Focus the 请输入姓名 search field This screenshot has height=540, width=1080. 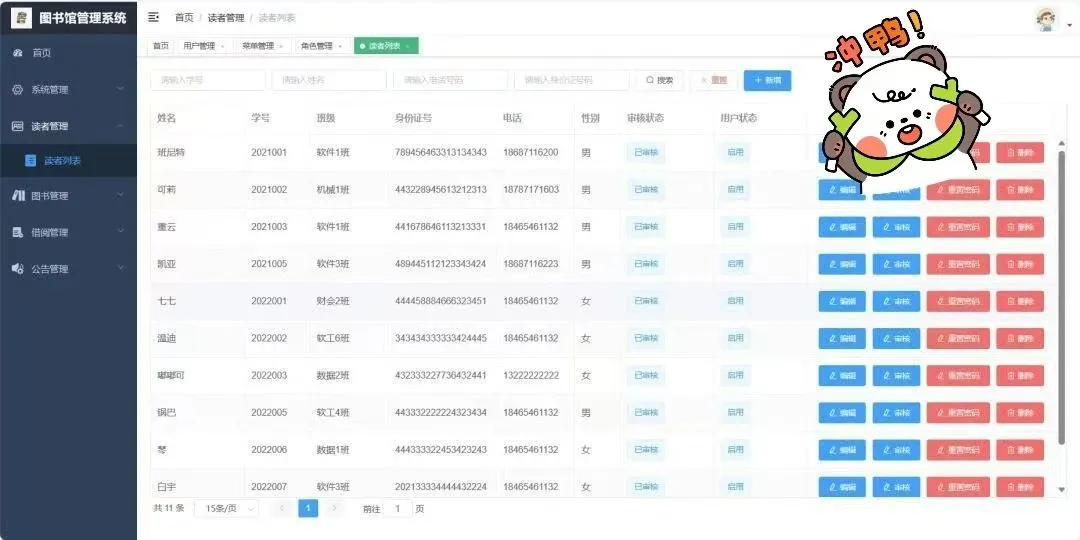click(329, 81)
